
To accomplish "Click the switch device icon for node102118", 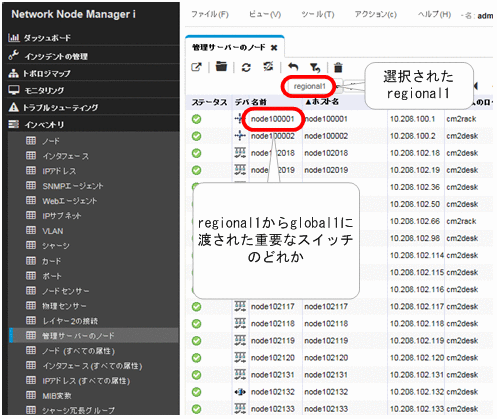I will [x=240, y=323].
